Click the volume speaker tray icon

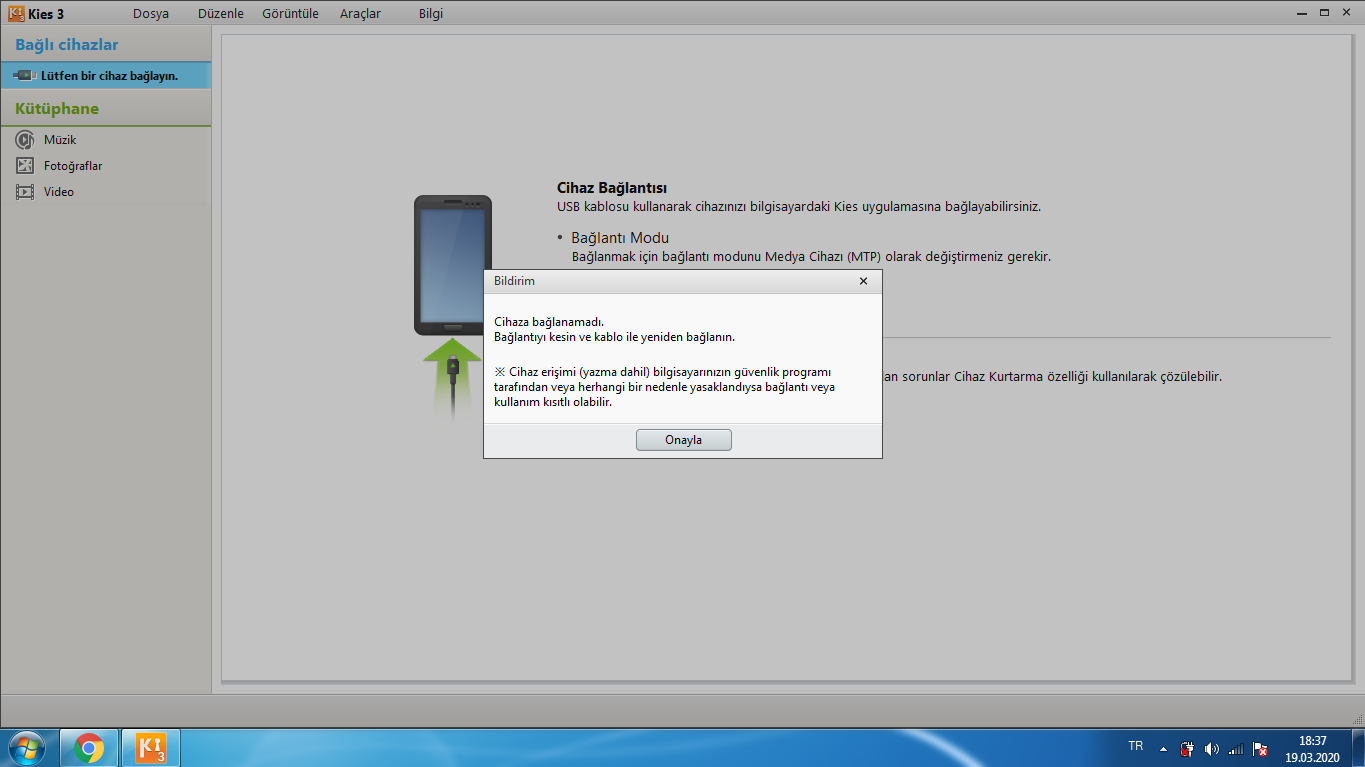tap(1212, 748)
